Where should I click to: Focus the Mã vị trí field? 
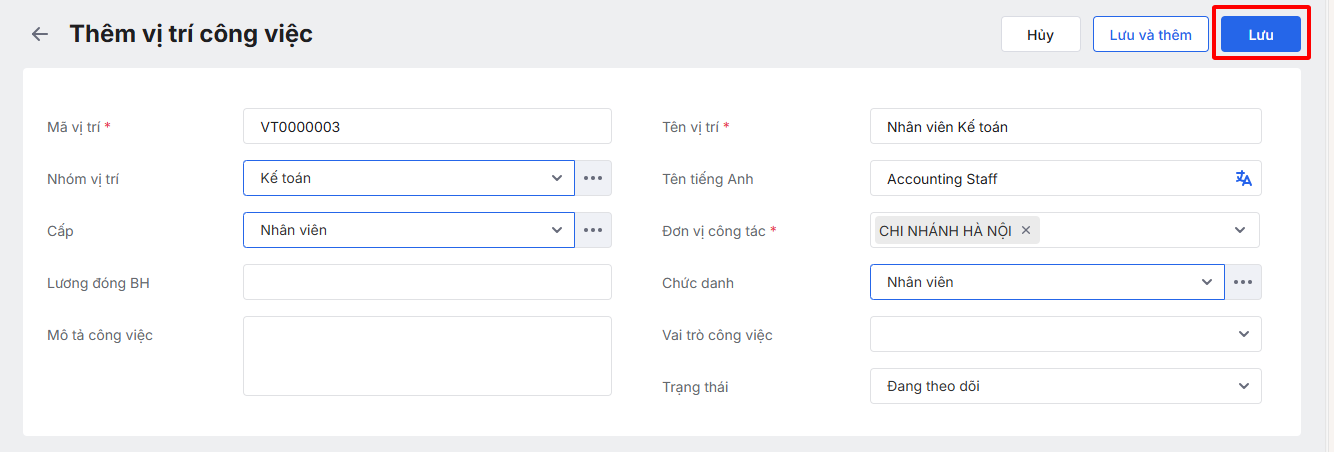point(427,126)
